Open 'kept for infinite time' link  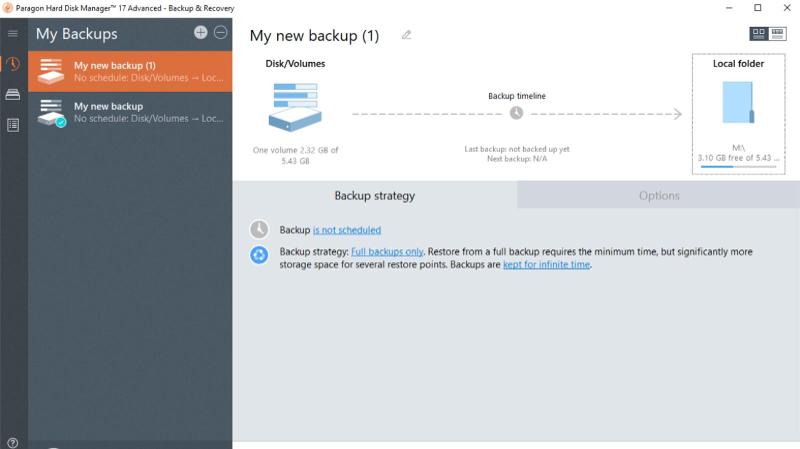tap(546, 264)
